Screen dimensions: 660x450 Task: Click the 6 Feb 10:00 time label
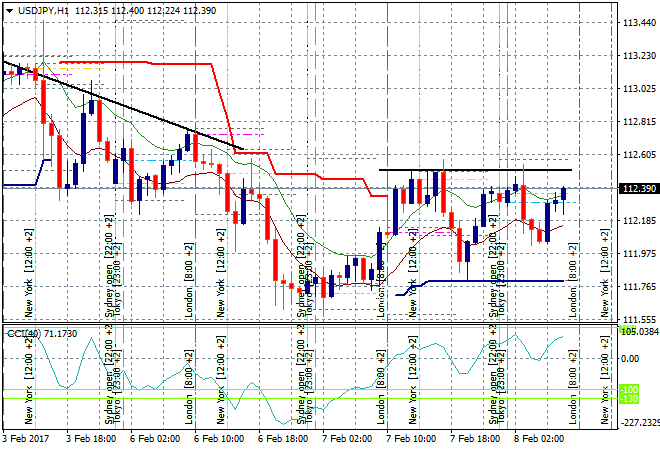pyautogui.click(x=219, y=439)
